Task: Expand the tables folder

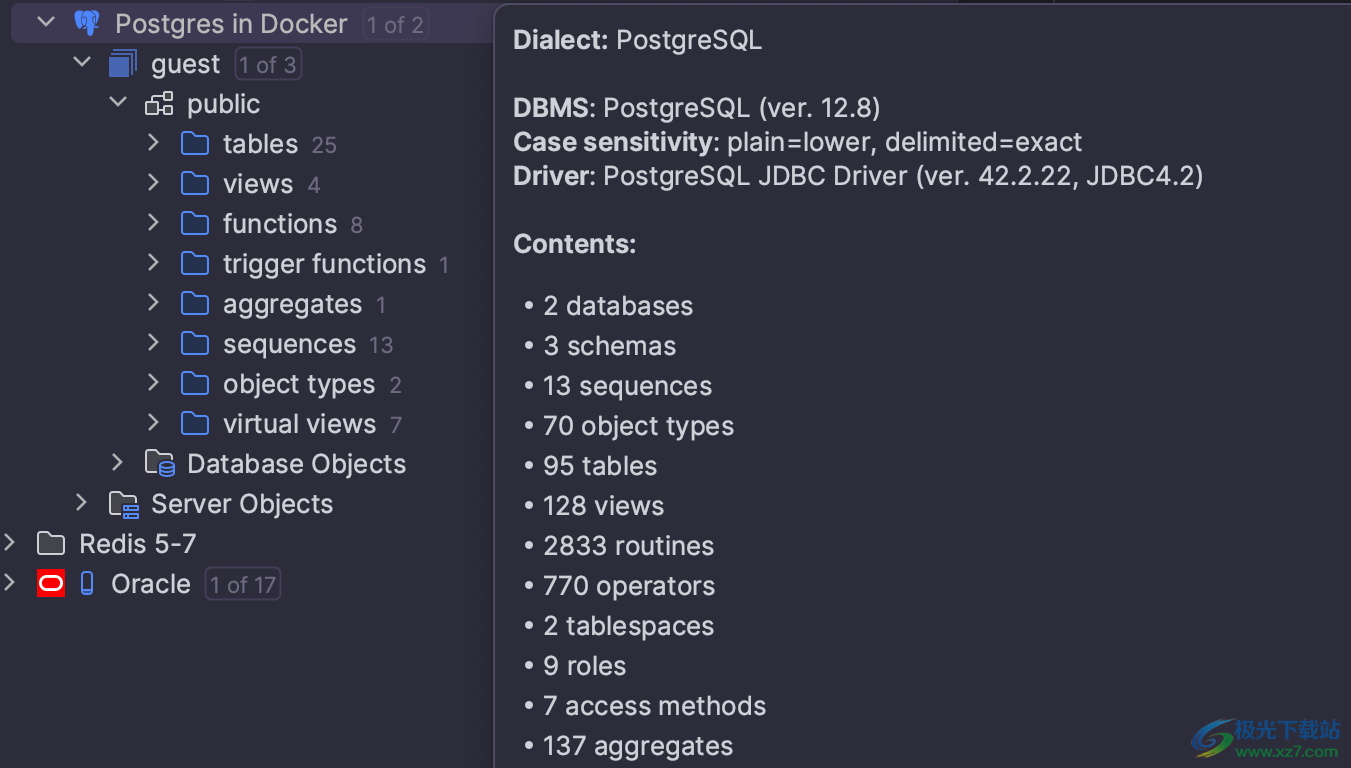Action: (153, 143)
